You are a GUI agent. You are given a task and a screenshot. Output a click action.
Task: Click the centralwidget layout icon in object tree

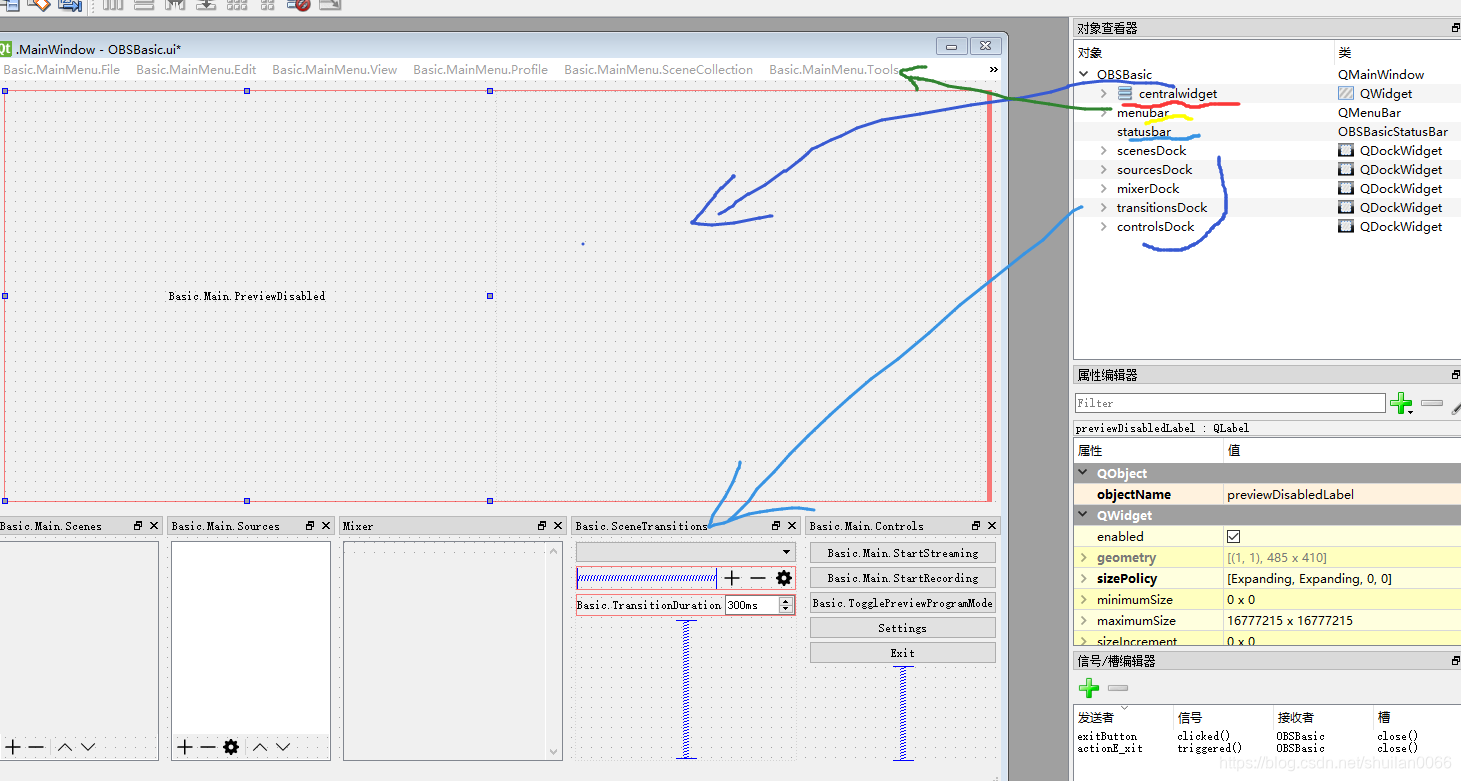coord(1125,94)
